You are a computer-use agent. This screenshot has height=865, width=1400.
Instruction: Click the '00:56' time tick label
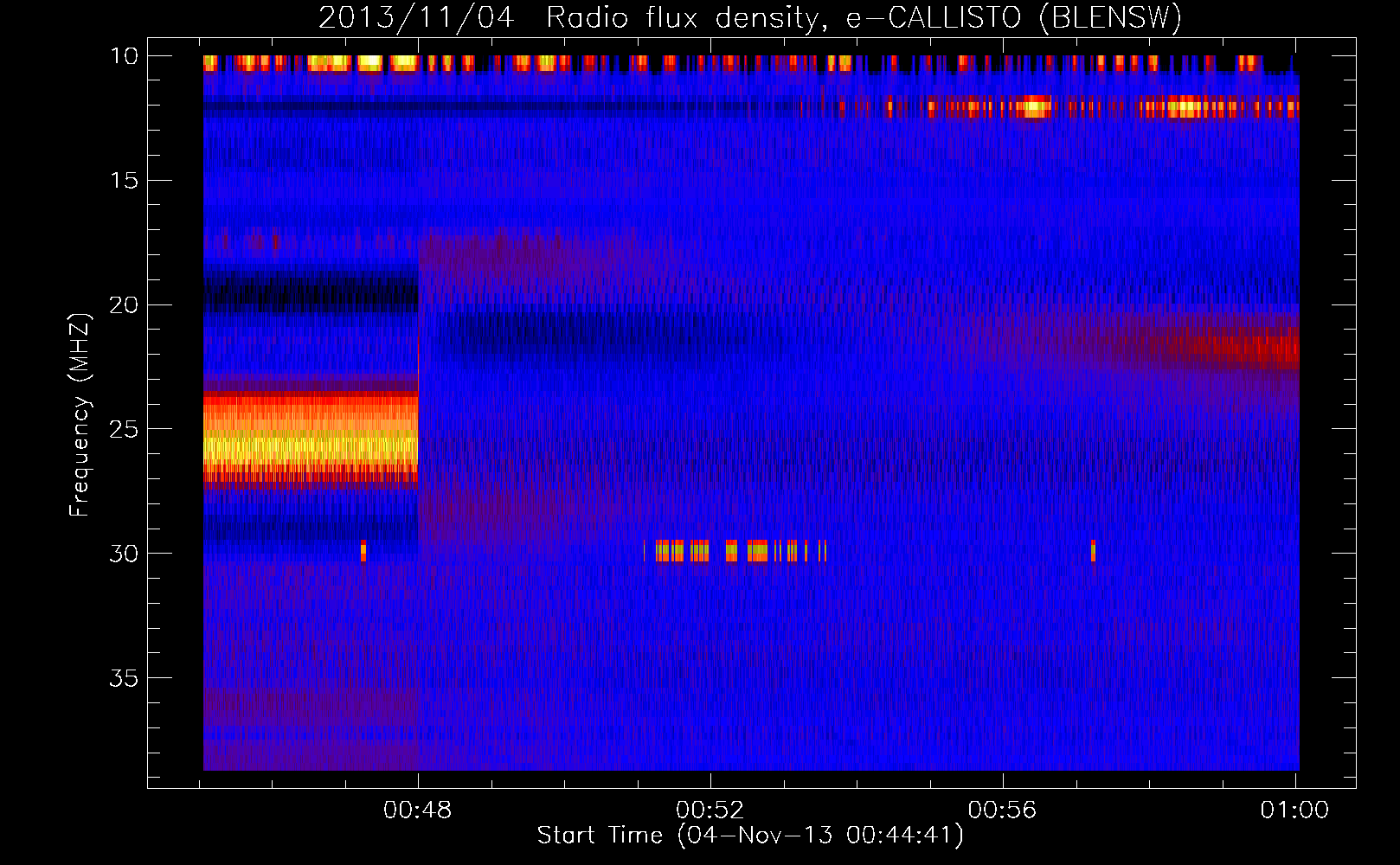(x=1002, y=810)
